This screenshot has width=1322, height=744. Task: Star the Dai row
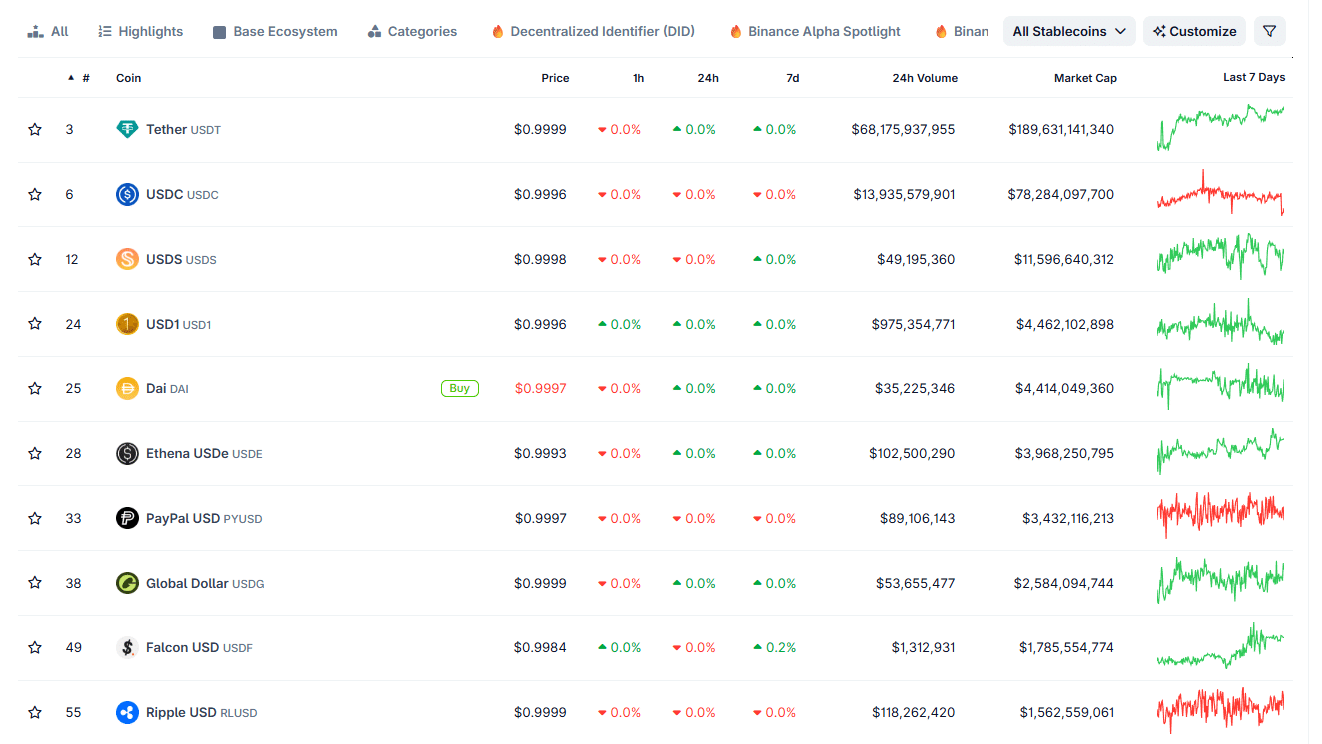35,389
